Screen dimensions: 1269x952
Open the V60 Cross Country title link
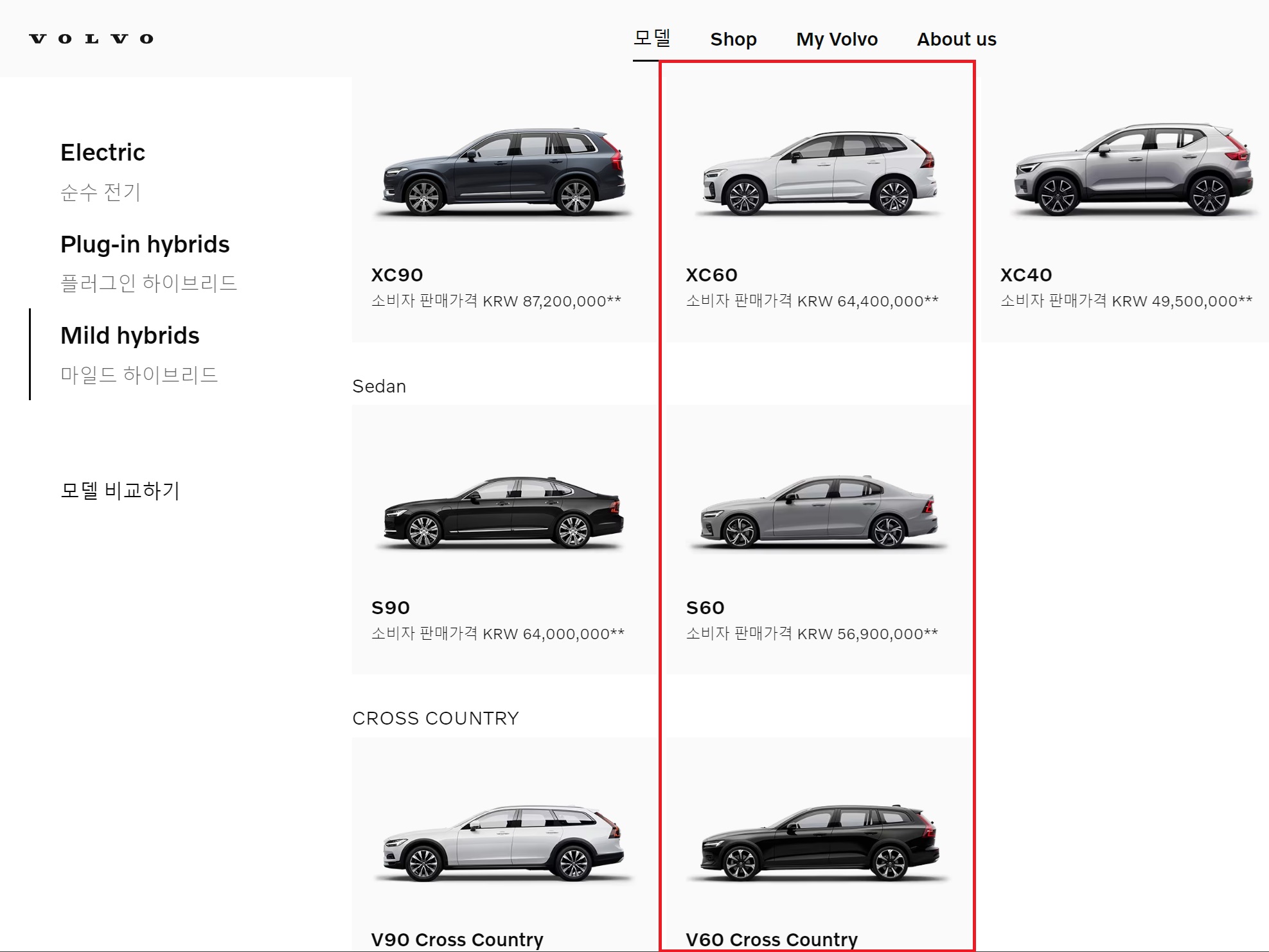pos(771,939)
